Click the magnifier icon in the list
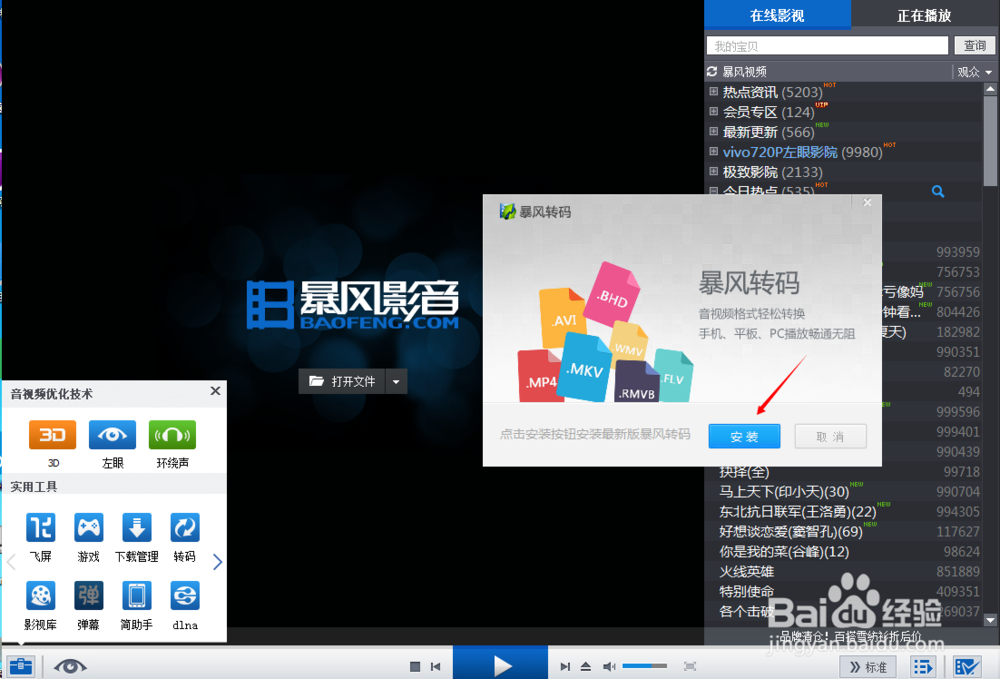Image resolution: width=1000 pixels, height=679 pixels. tap(938, 191)
